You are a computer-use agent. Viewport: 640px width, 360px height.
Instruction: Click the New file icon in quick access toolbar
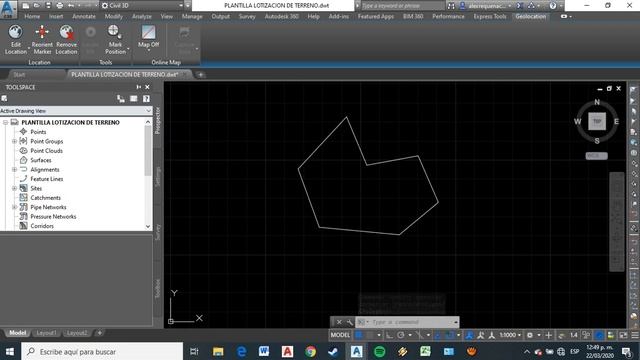coord(26,6)
